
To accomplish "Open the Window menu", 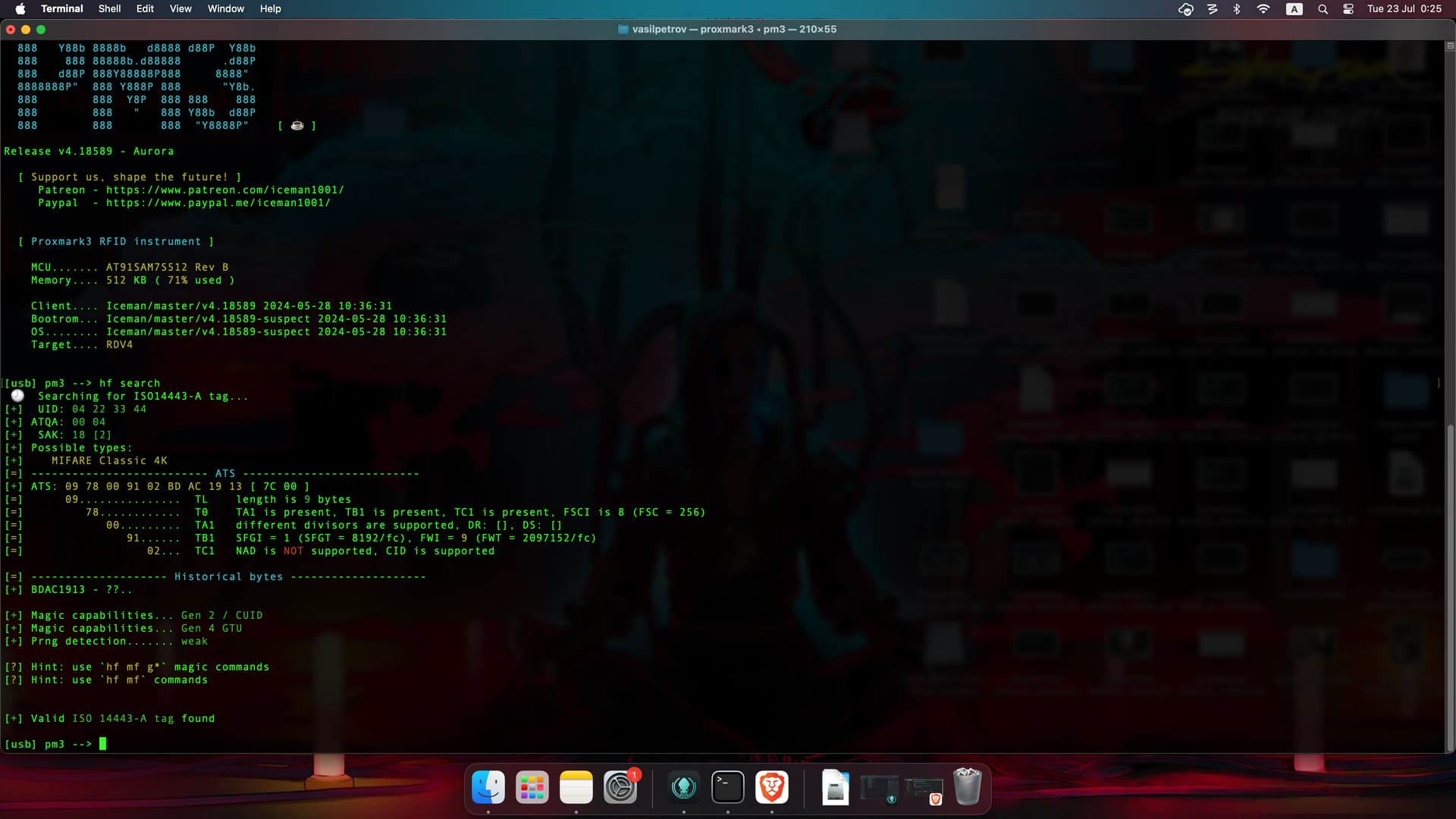I will coord(226,9).
